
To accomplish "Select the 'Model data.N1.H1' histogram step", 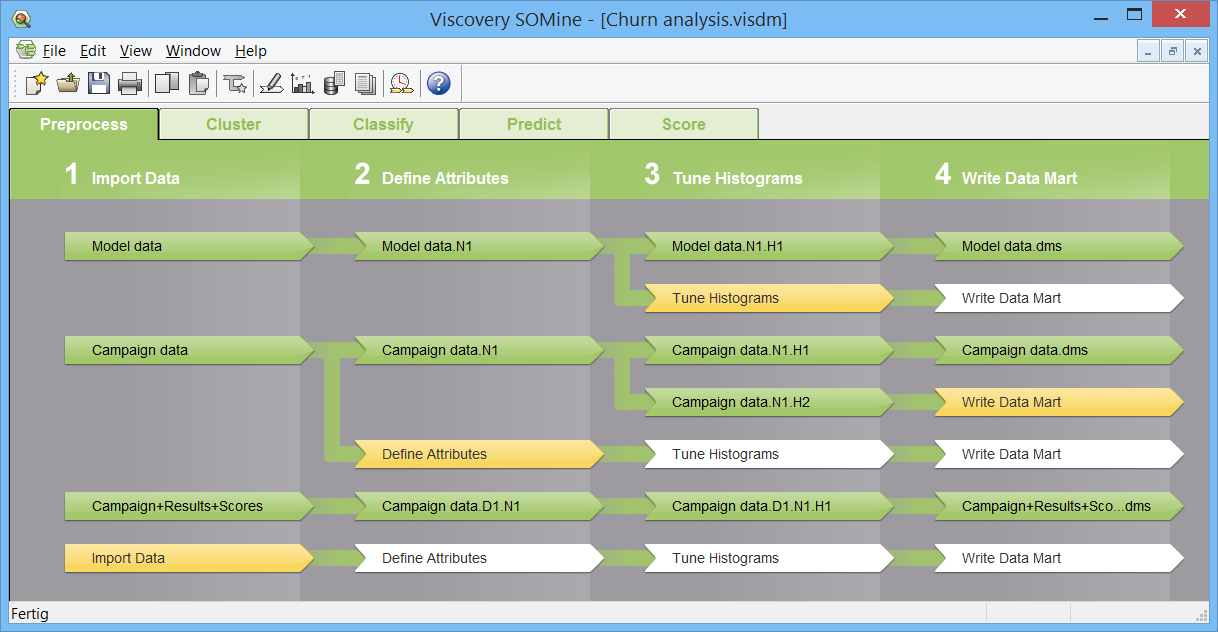I will coord(769,246).
